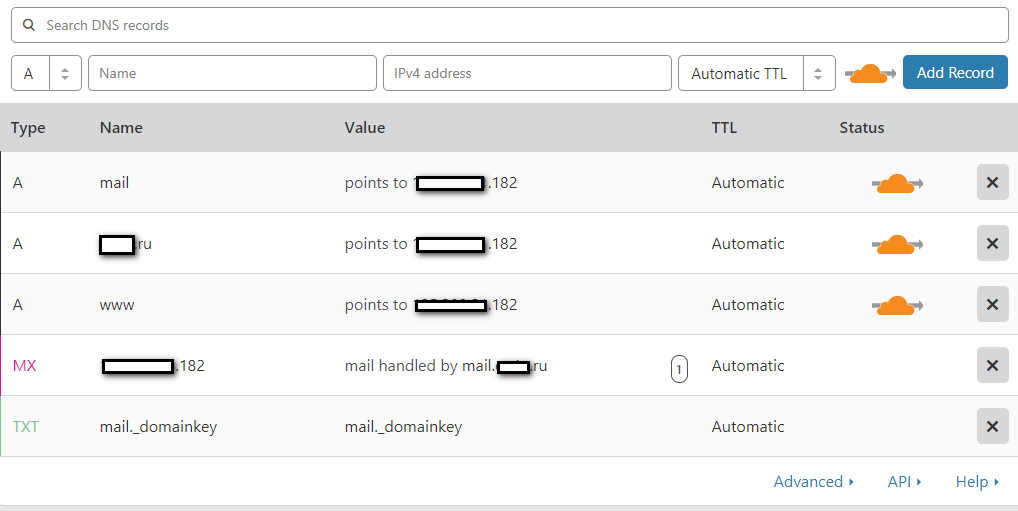Click the MX priority badge
The height and width of the screenshot is (511, 1018).
click(x=679, y=369)
